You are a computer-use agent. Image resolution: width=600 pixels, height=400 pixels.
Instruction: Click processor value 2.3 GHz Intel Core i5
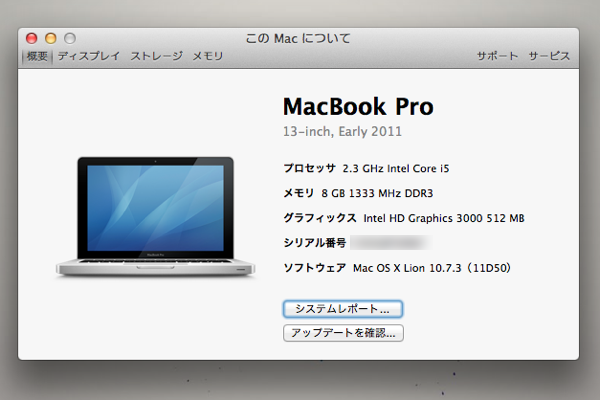click(396, 168)
